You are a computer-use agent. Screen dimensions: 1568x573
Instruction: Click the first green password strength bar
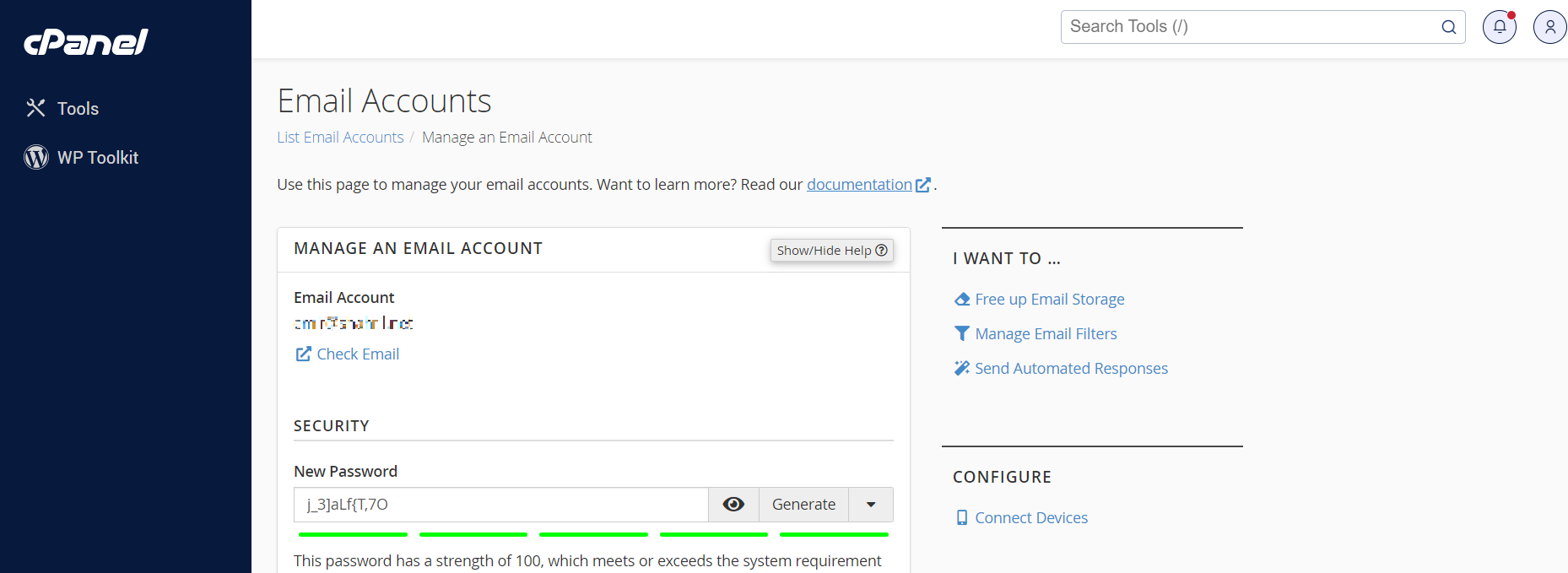pos(353,534)
